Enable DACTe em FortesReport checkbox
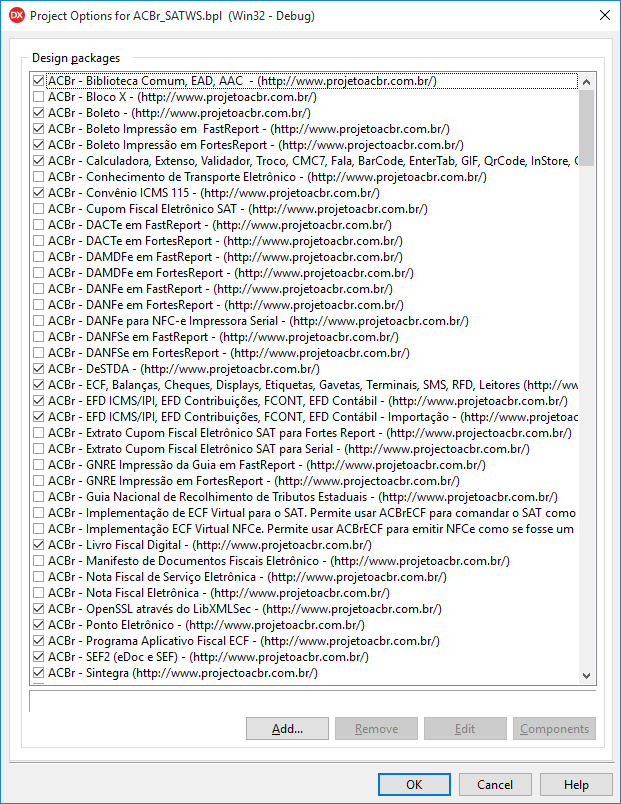 [38, 241]
